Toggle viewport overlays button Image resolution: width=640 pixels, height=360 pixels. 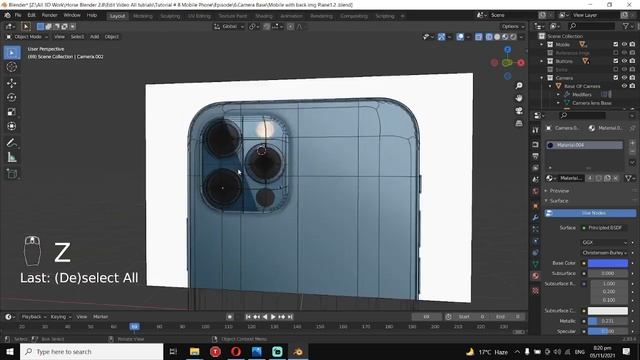[460, 37]
